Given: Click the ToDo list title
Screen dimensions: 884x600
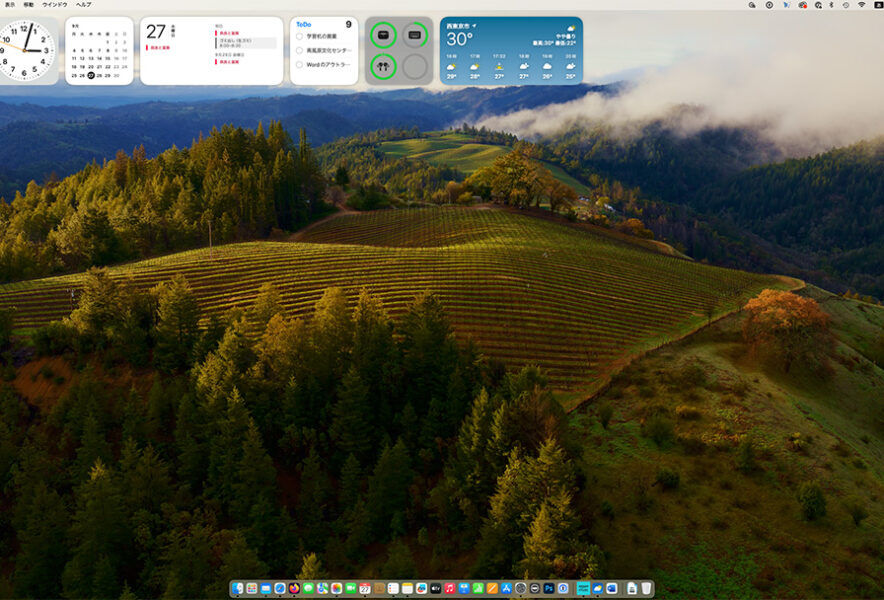Looking at the screenshot, I should [303, 25].
